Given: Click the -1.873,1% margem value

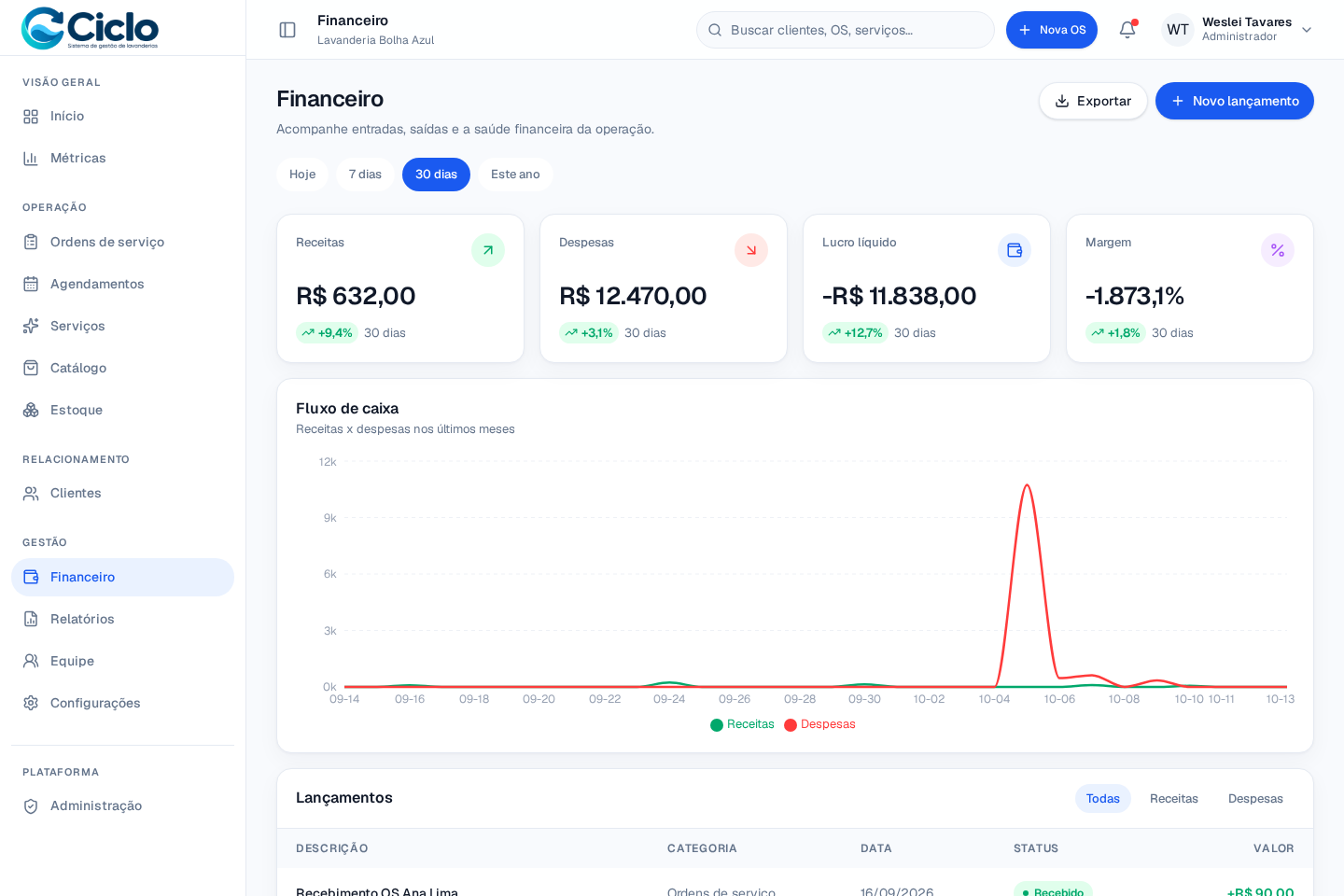Looking at the screenshot, I should pos(1135,297).
